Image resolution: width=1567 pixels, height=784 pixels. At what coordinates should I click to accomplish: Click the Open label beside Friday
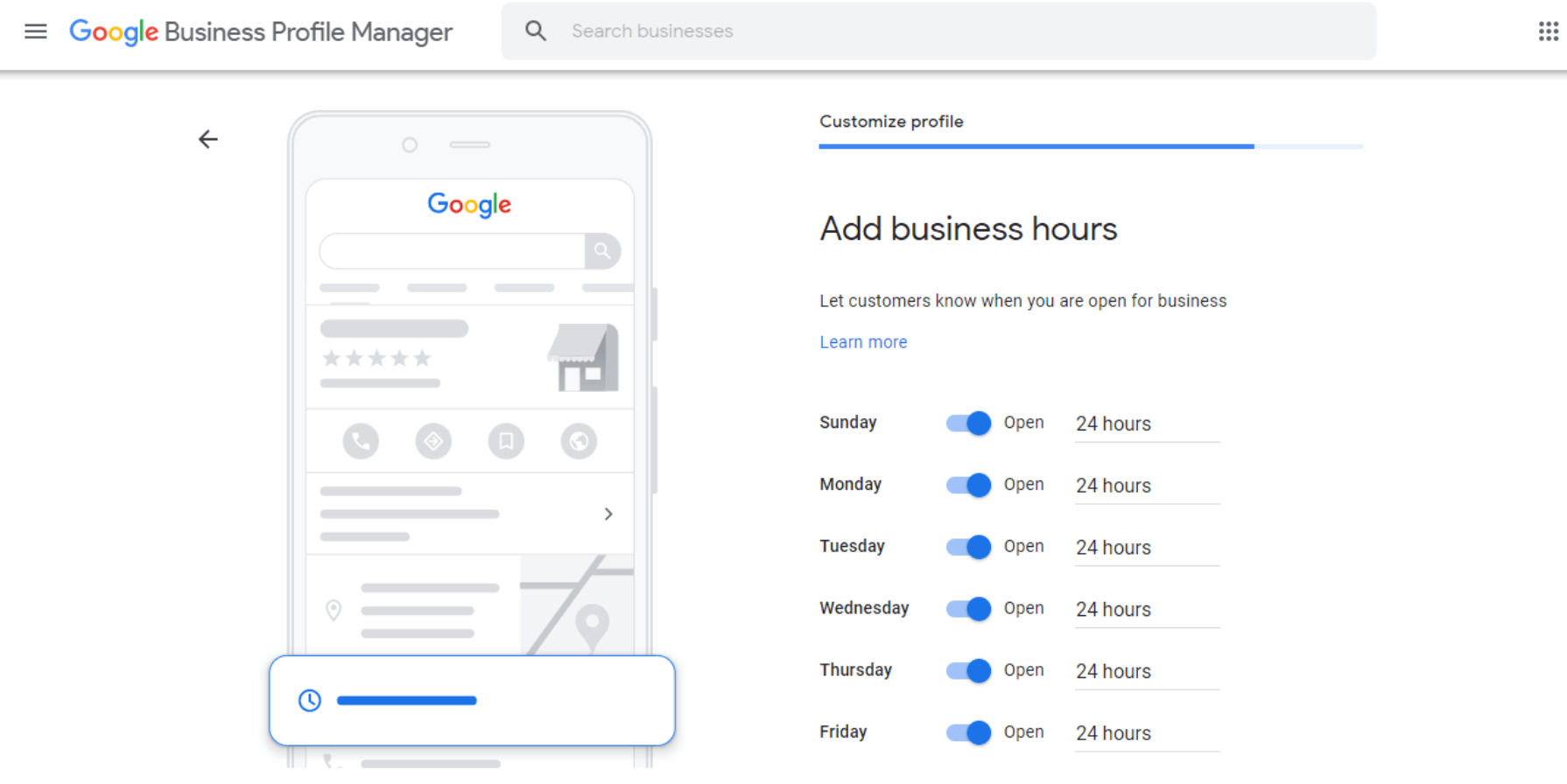coord(1023,731)
